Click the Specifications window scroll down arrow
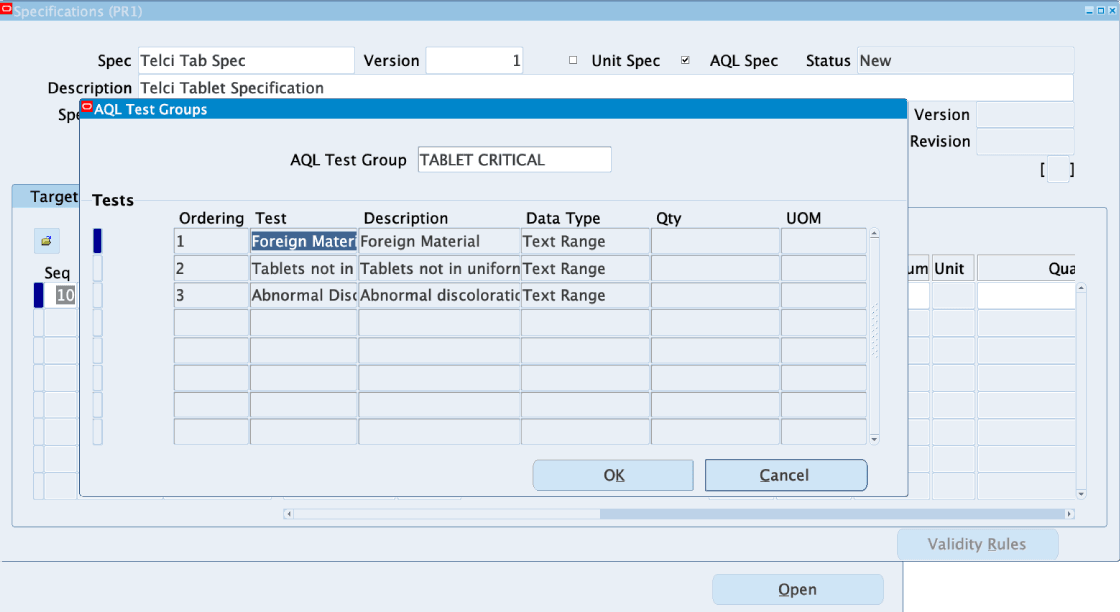This screenshot has width=1120, height=612. [x=1081, y=494]
